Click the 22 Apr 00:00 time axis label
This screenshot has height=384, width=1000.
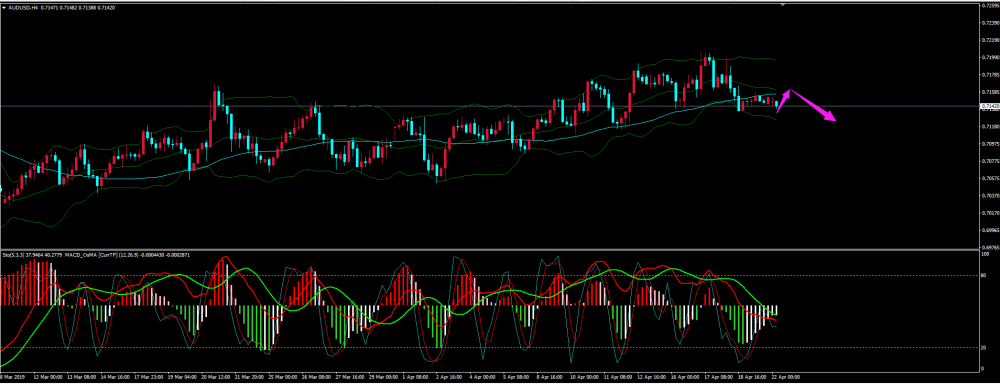786,377
